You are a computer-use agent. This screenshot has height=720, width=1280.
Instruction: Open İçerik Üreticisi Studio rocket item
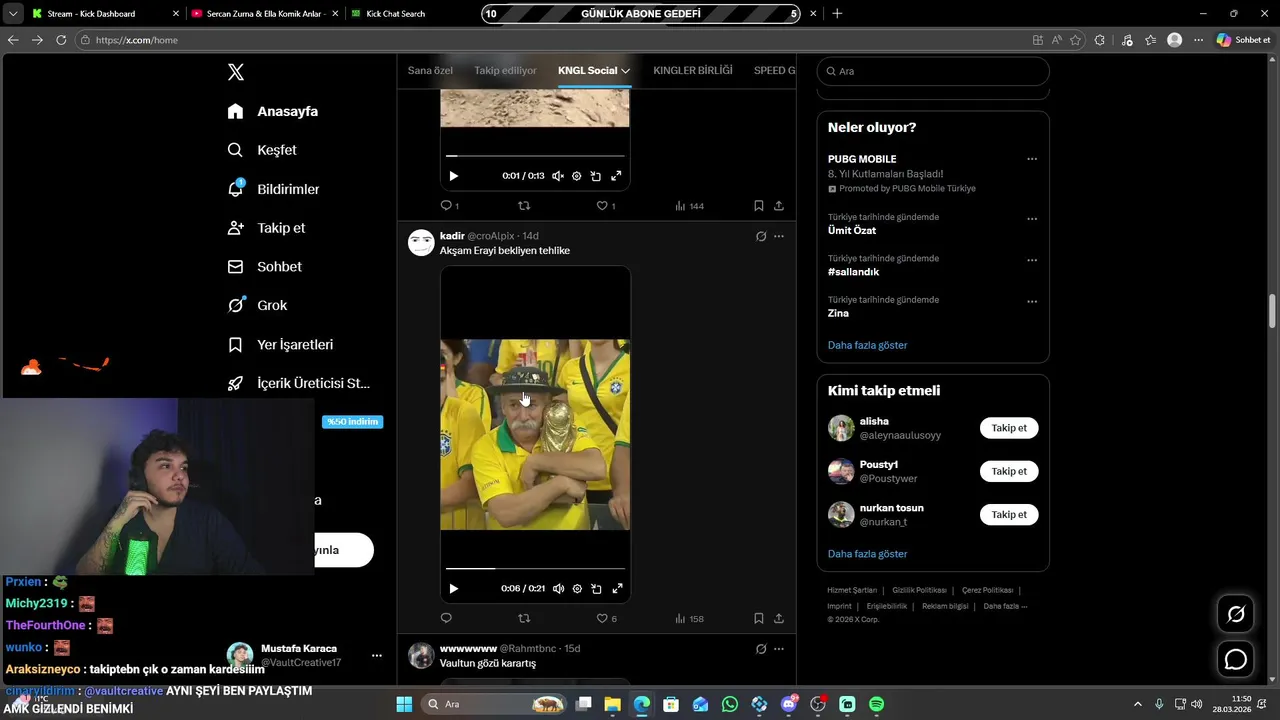click(299, 383)
